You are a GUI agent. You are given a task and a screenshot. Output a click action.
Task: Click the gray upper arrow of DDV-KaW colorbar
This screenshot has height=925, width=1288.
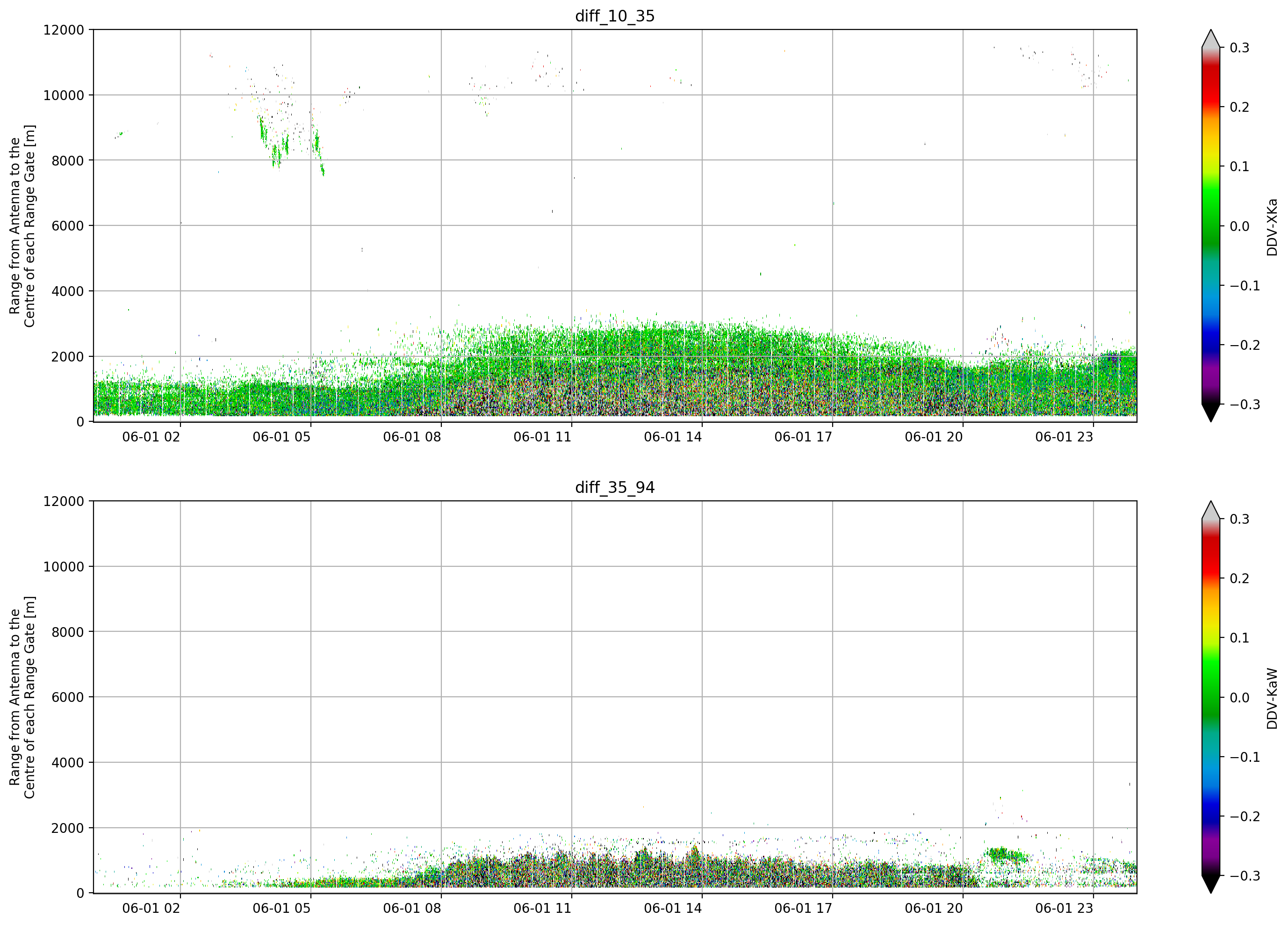pyautogui.click(x=1211, y=510)
